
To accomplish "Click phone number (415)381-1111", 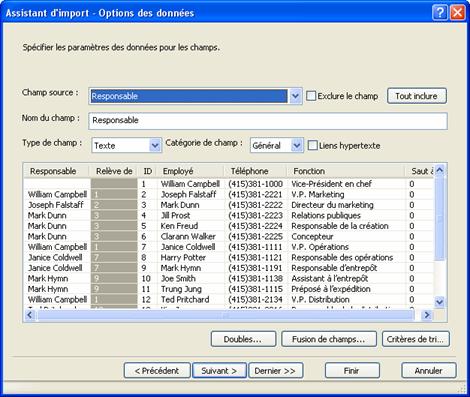I will click(x=255, y=247).
